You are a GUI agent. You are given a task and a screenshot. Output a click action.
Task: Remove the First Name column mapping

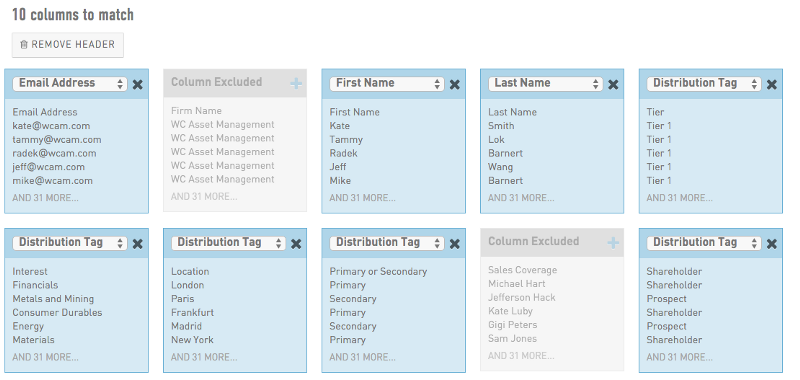click(x=454, y=85)
